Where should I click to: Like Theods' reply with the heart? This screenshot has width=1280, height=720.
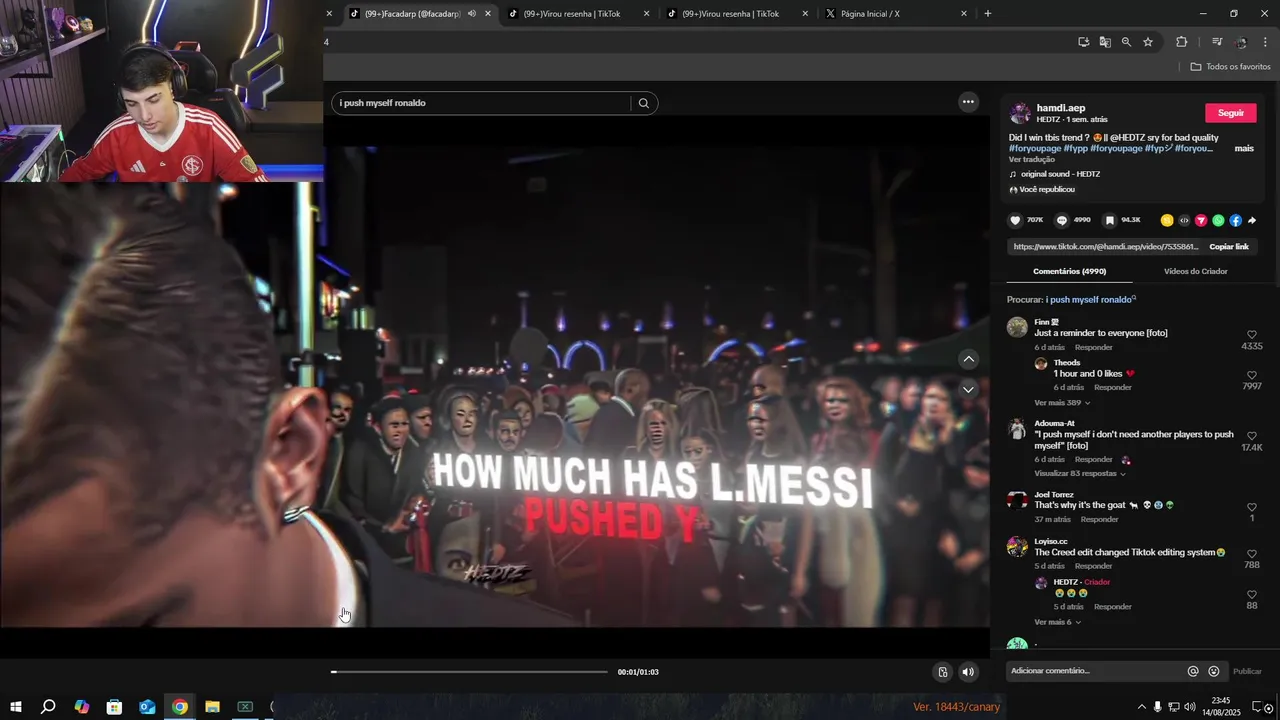click(x=1251, y=375)
